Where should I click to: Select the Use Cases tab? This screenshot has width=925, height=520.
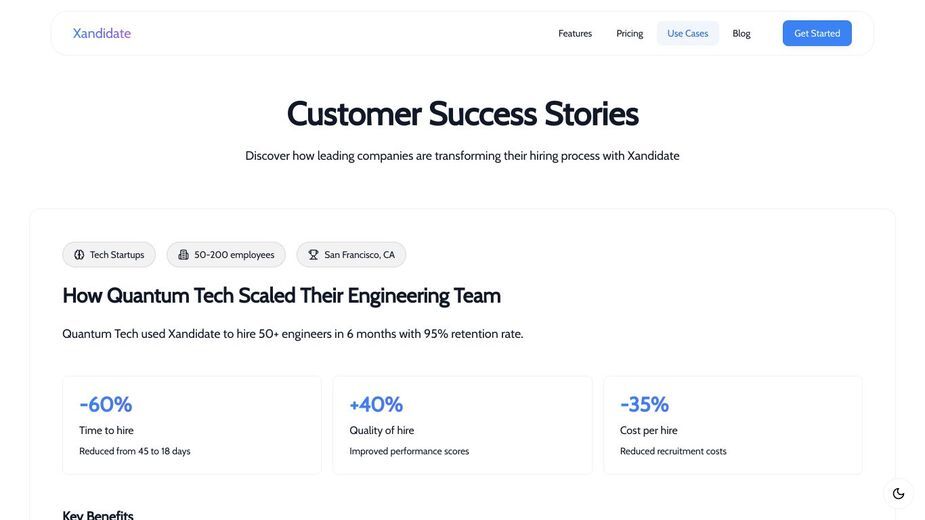687,33
